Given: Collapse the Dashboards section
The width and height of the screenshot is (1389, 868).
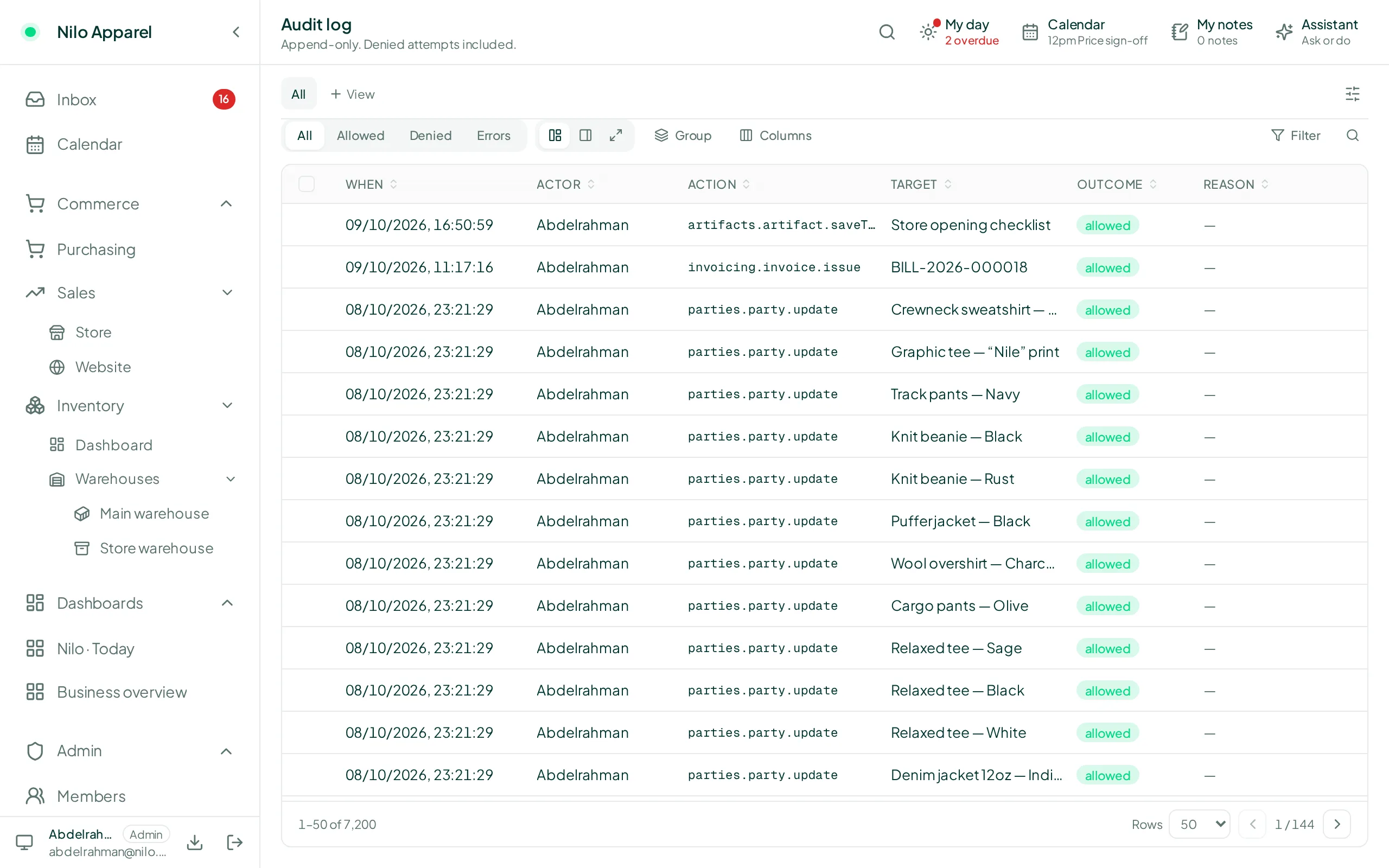Looking at the screenshot, I should [227, 603].
